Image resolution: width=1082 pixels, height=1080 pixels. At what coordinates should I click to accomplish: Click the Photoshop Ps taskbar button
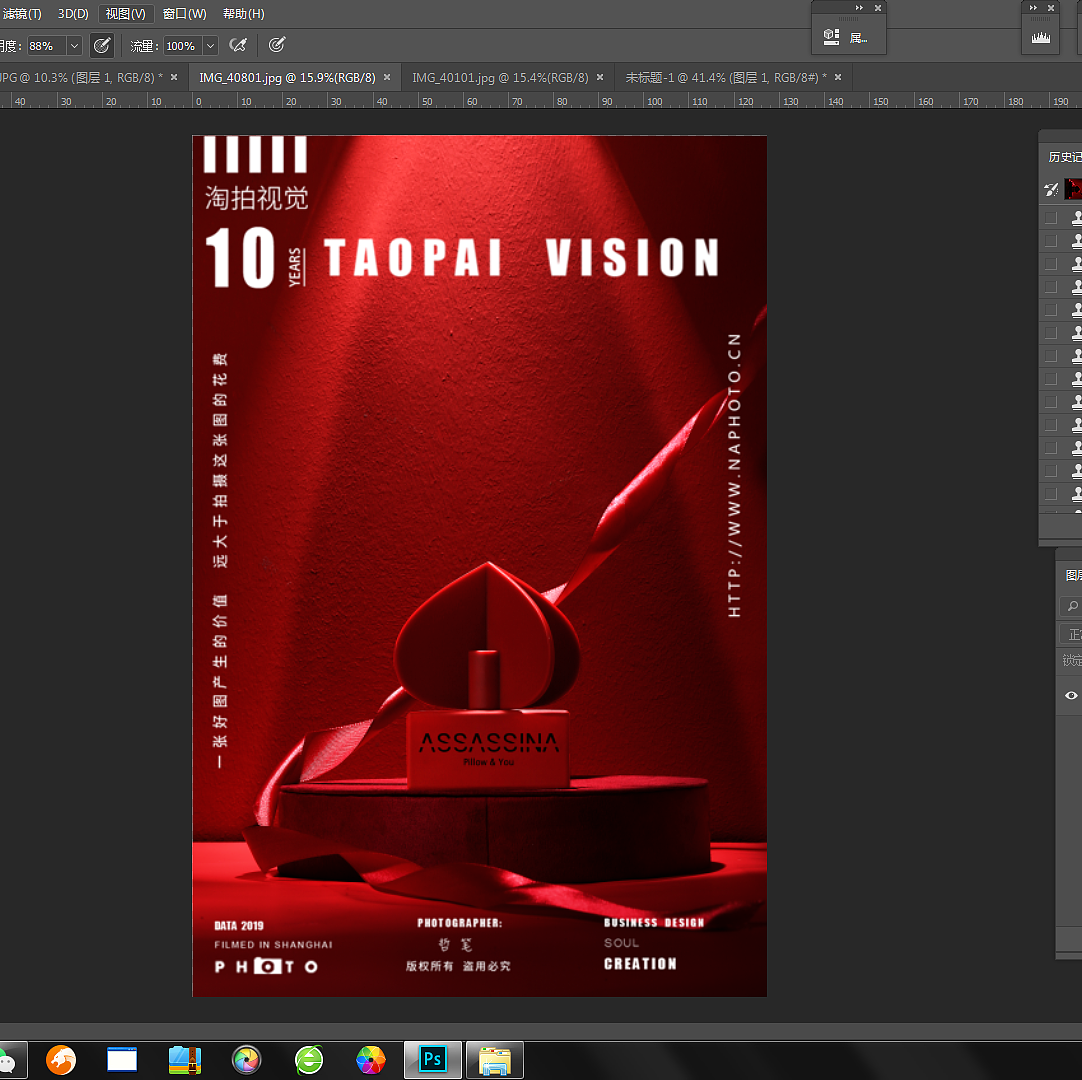point(433,1060)
